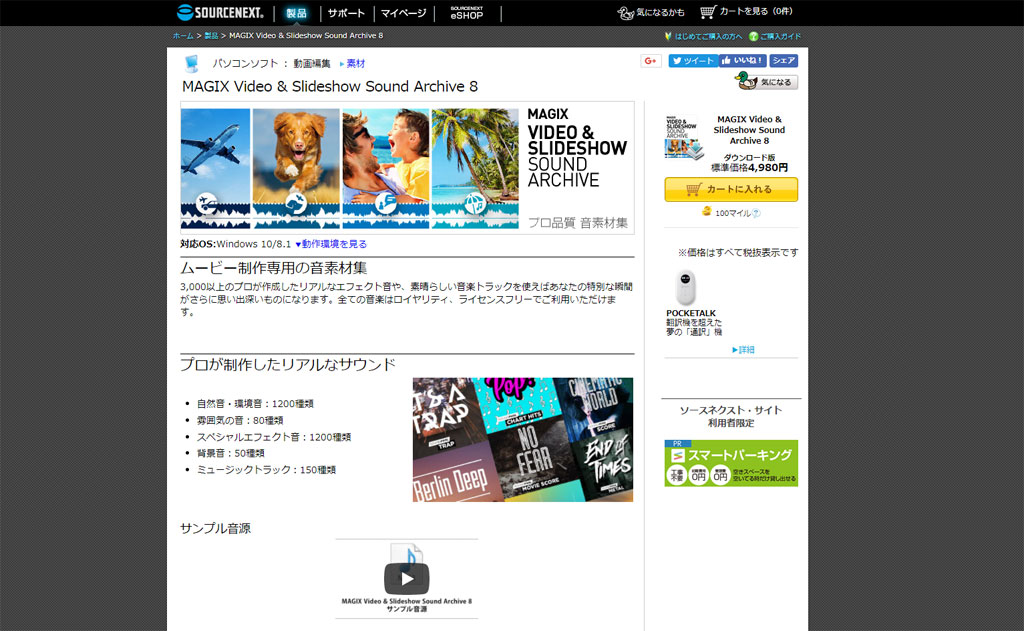This screenshot has height=631, width=1024.
Task: Share the page via Google+ button
Action: 651,61
